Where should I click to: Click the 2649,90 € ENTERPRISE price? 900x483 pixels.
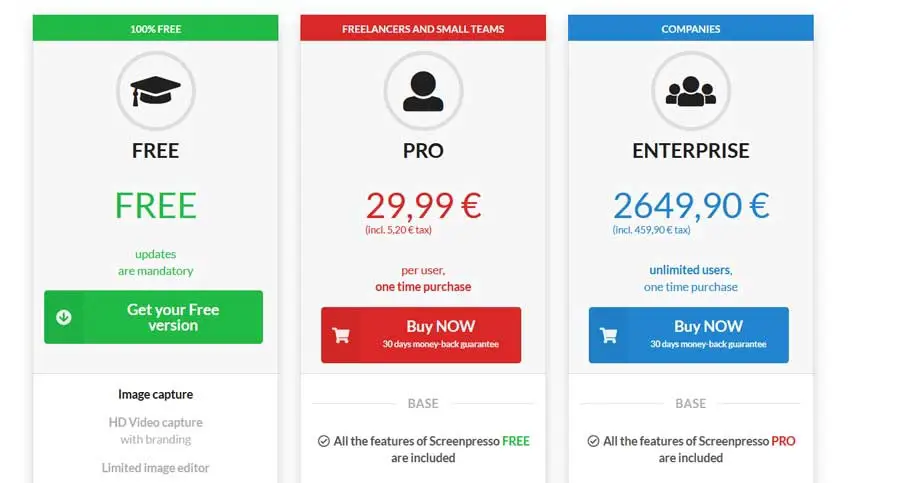(691, 205)
